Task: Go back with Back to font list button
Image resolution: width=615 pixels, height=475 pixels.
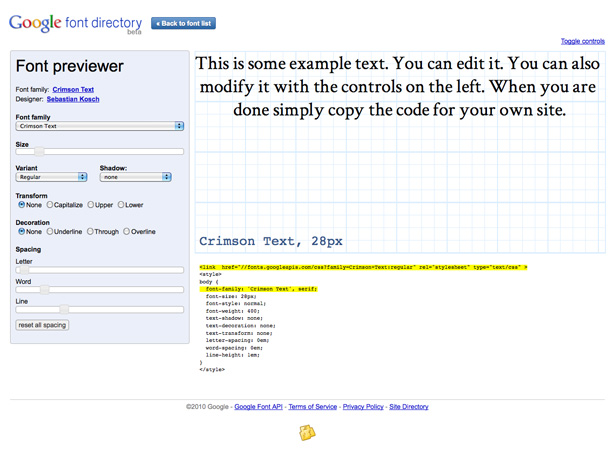Action: point(183,24)
